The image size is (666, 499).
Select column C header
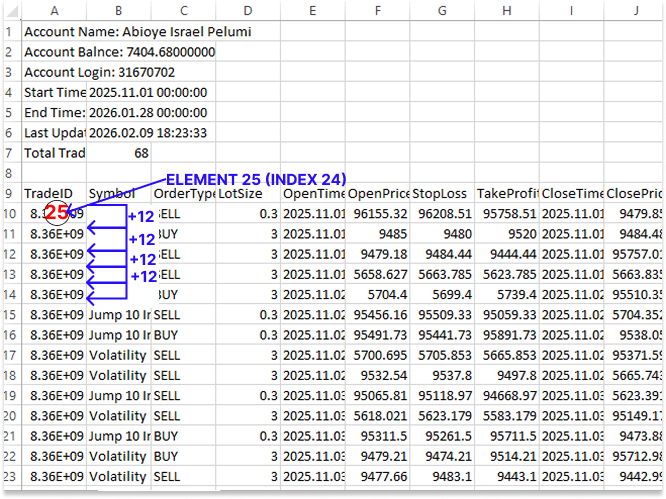[x=183, y=11]
